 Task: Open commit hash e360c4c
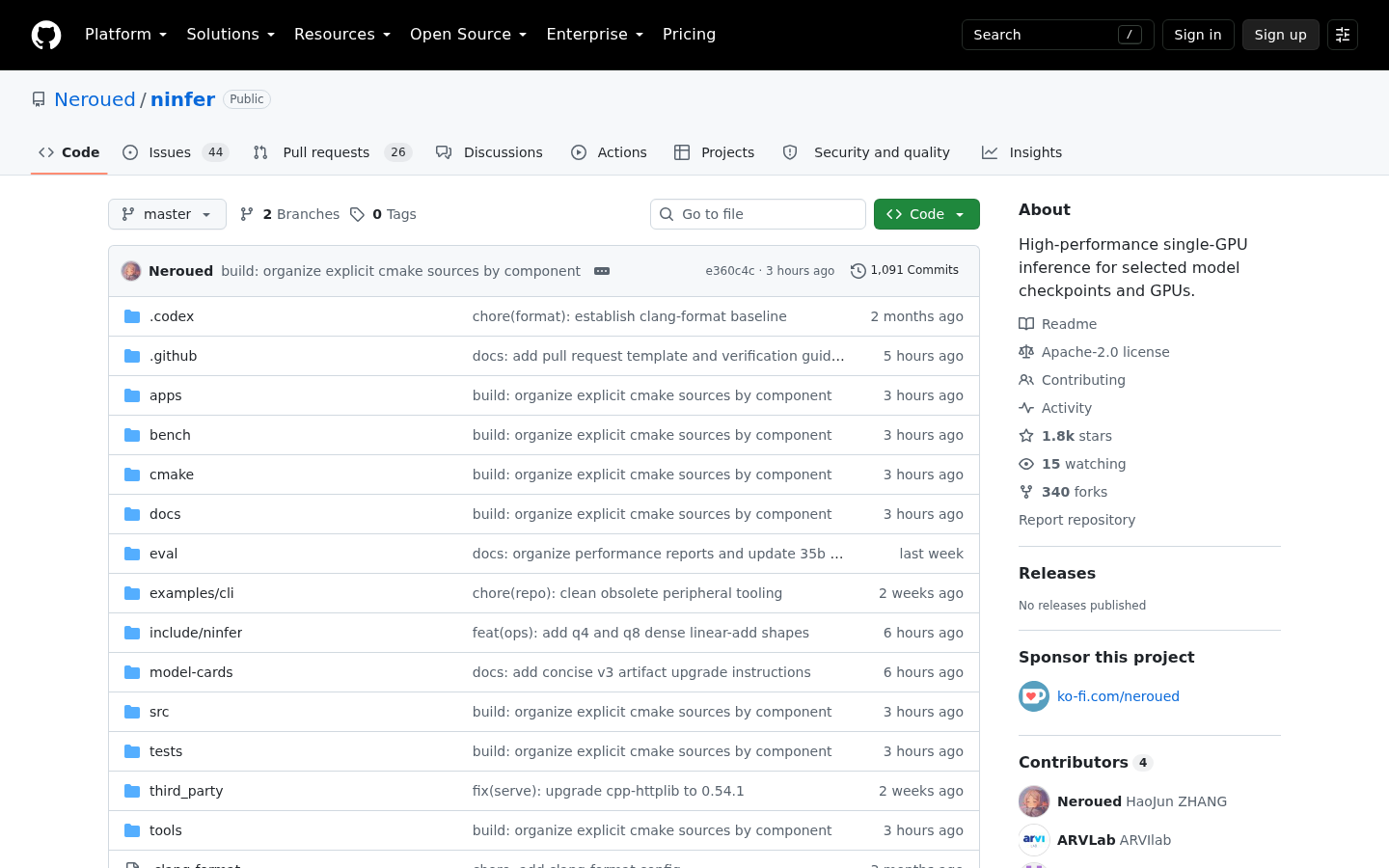[x=730, y=271]
